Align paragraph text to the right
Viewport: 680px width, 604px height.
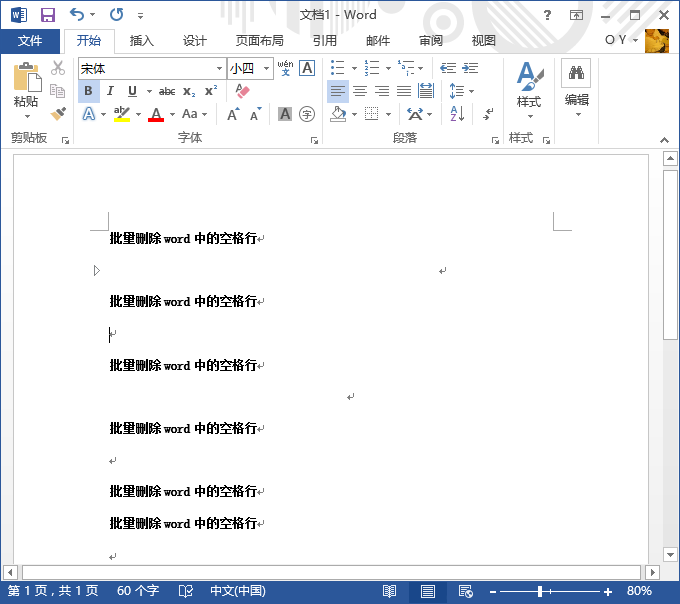[x=382, y=91]
